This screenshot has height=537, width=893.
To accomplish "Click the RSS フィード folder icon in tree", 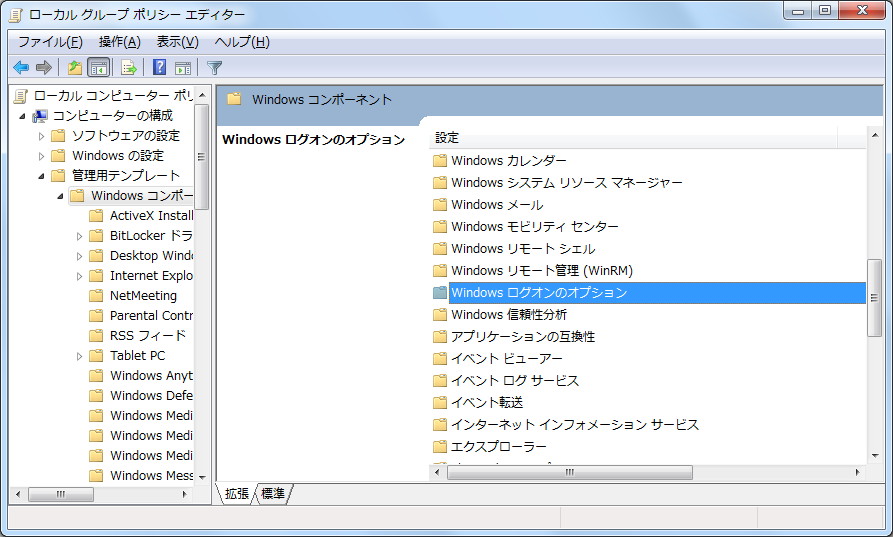I will click(x=96, y=335).
